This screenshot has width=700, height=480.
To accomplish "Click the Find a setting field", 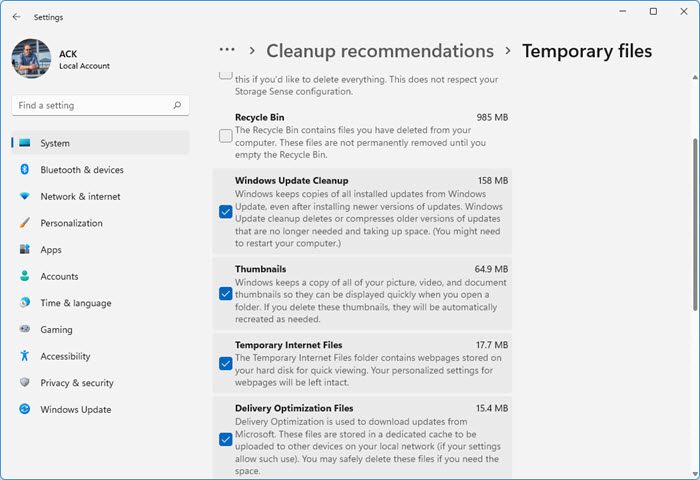I will pyautogui.click(x=90, y=105).
